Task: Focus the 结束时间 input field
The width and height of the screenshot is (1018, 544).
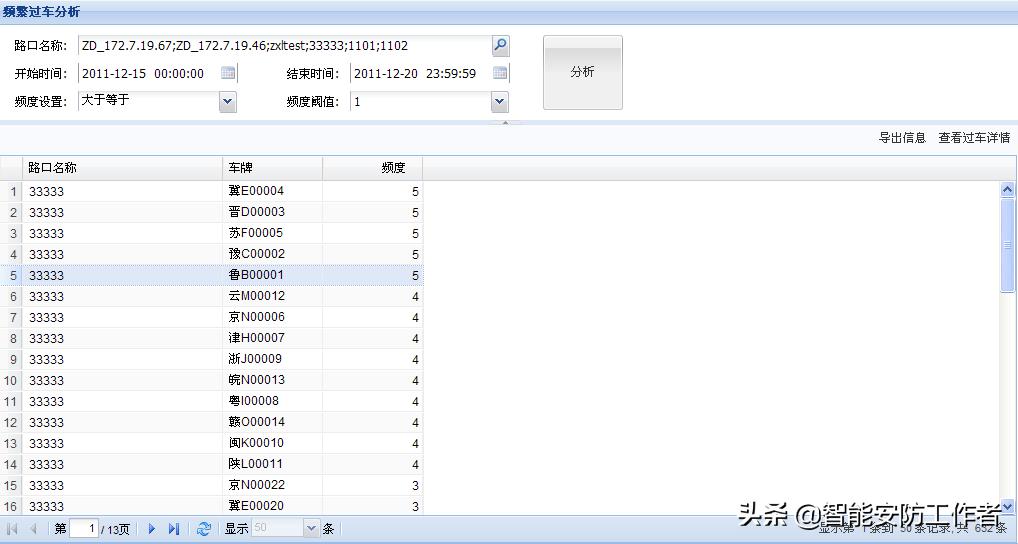Action: coord(421,73)
